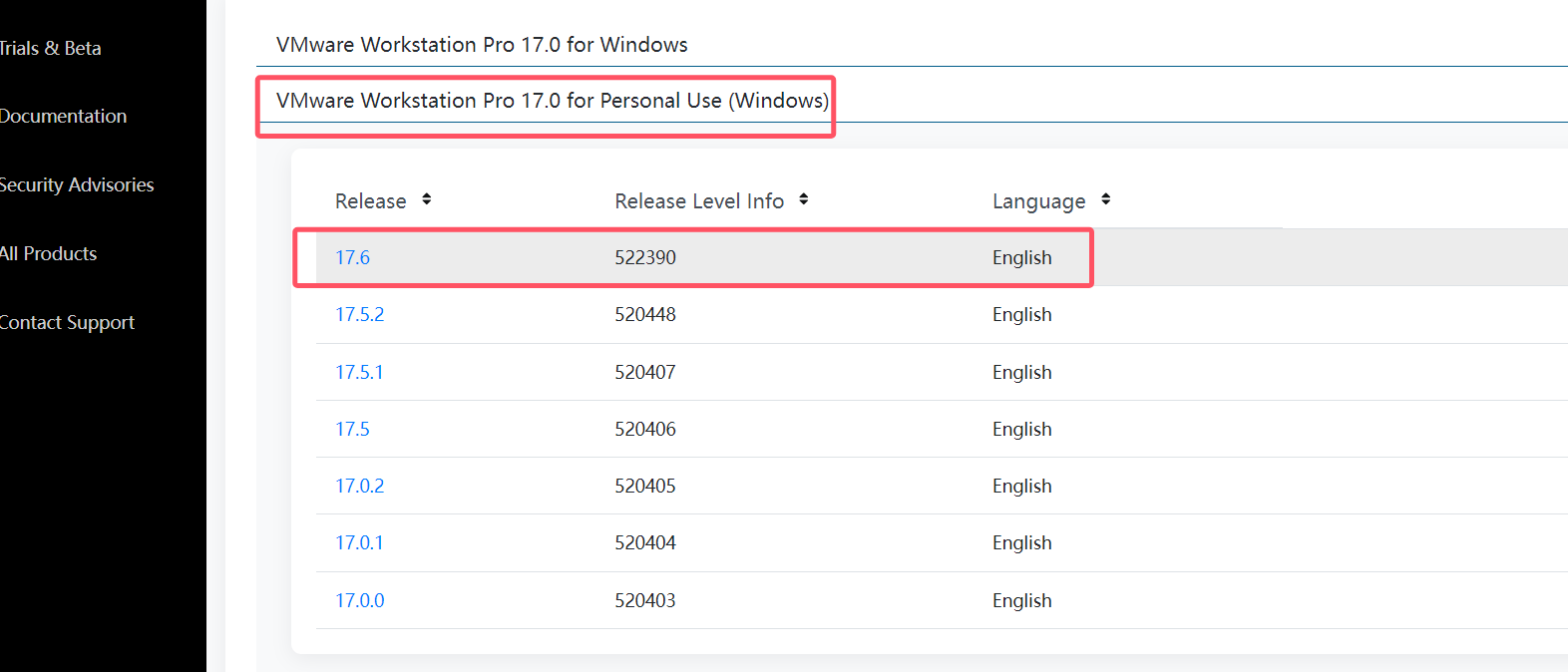Click English in the 17.0.1 row

(x=1022, y=542)
